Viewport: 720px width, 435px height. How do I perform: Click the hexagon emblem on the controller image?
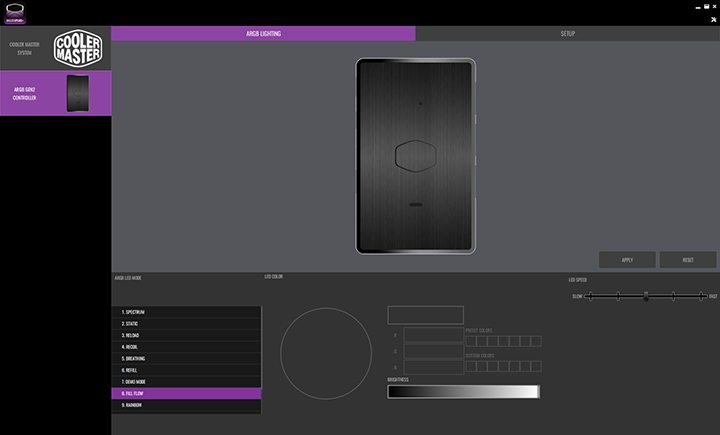tap(415, 156)
